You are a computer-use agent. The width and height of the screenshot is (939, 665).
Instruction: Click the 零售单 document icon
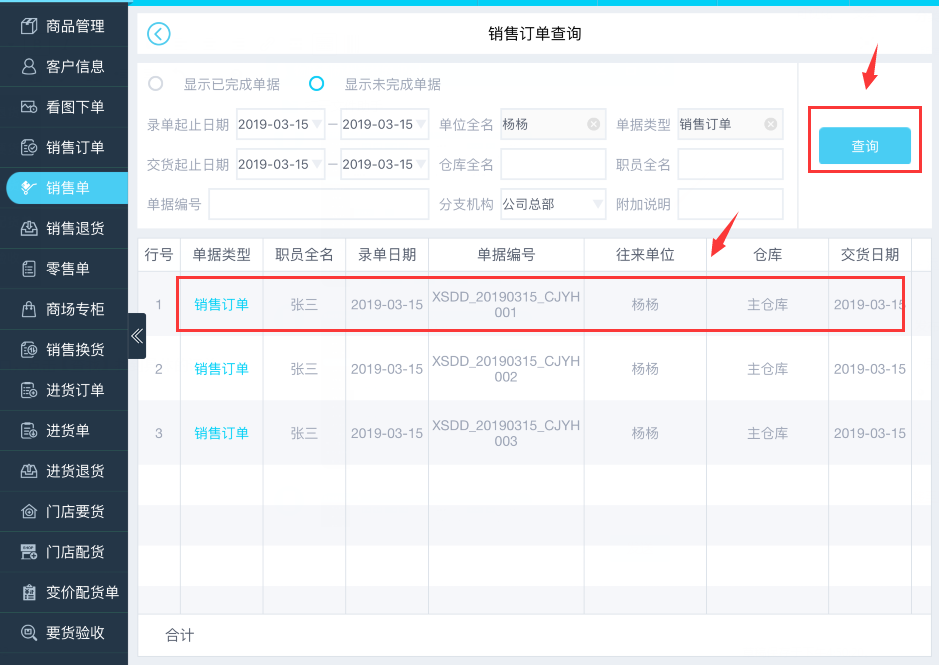point(29,268)
